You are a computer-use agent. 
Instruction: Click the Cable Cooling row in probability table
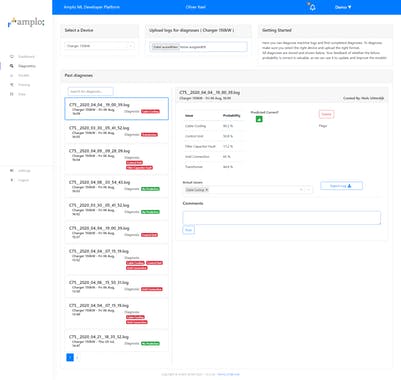tap(213, 126)
